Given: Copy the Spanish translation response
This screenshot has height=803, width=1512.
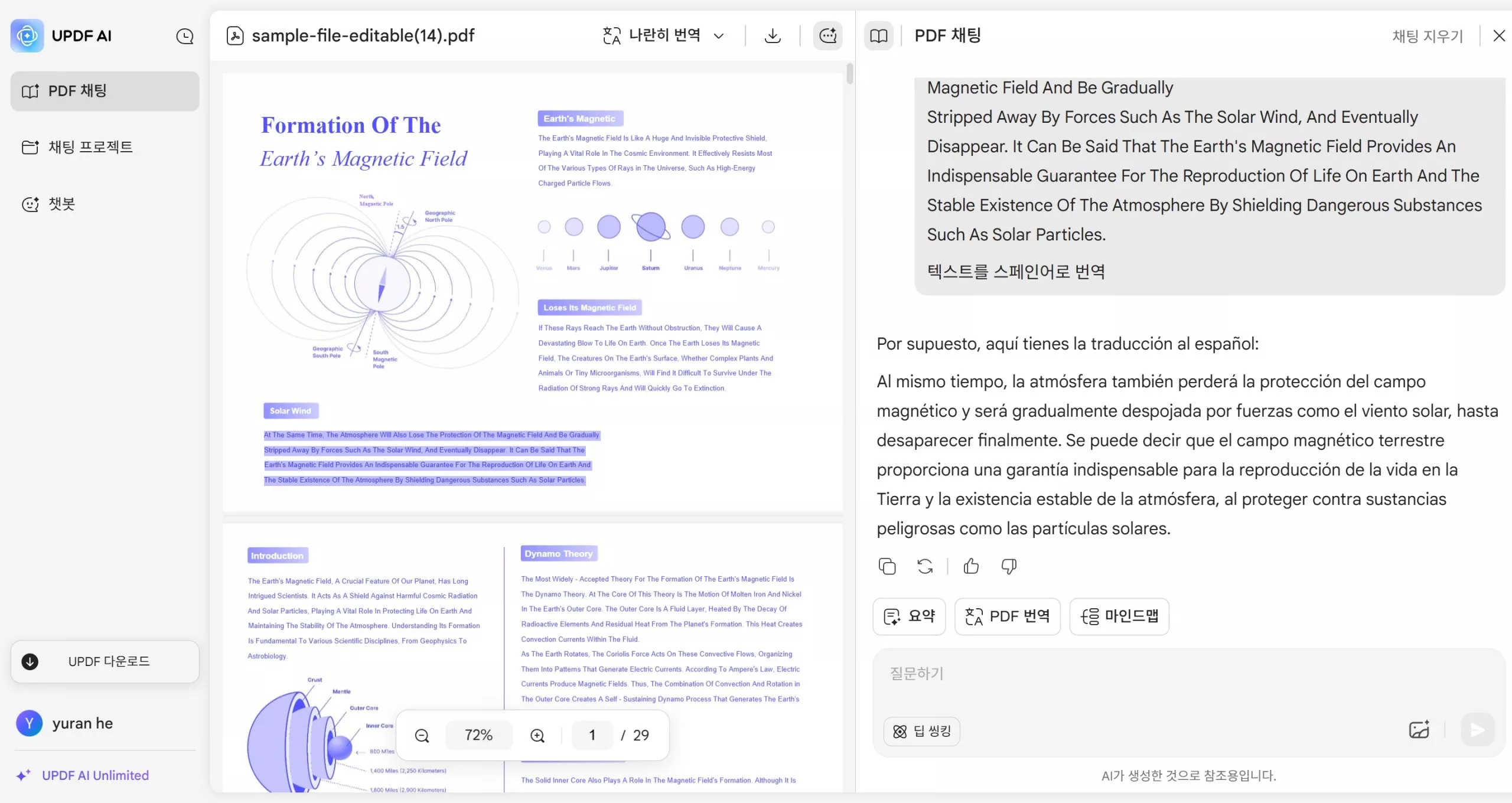Looking at the screenshot, I should [887, 566].
